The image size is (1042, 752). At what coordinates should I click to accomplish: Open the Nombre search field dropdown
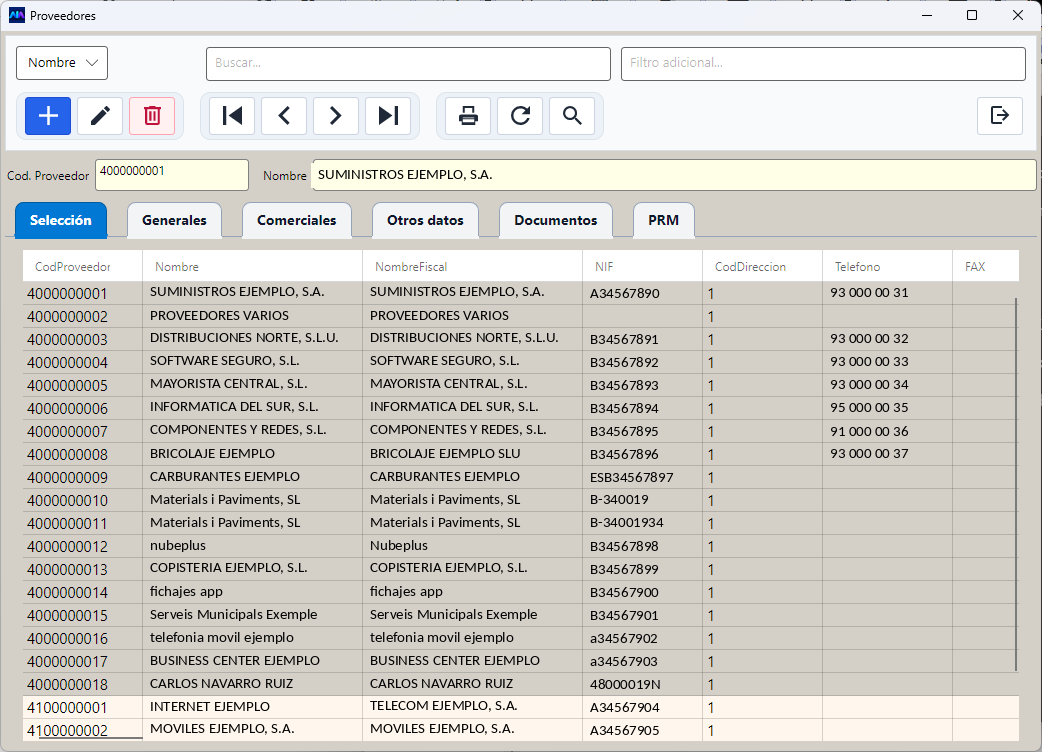click(62, 63)
